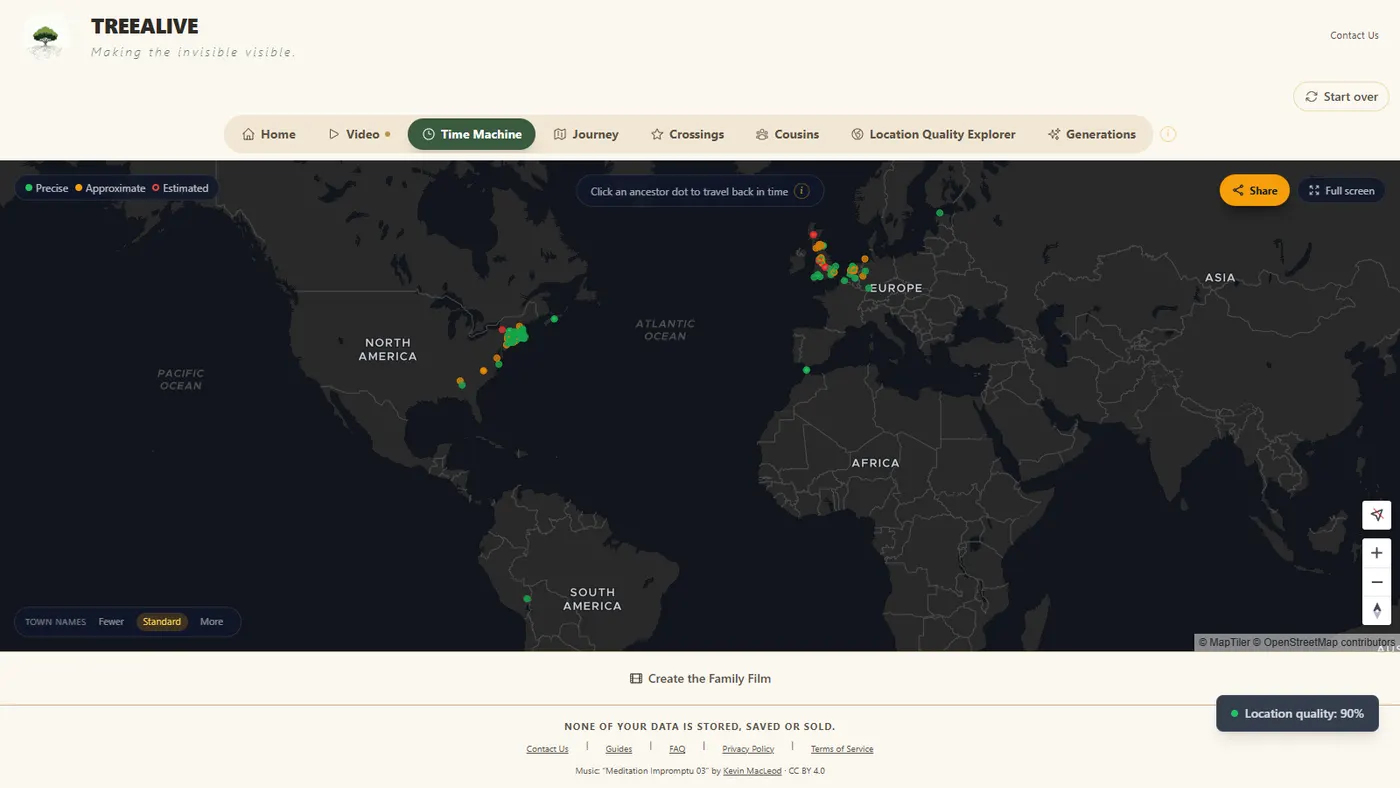Click the info icon in ancestor hint
Image resolution: width=1400 pixels, height=788 pixels.
(x=801, y=191)
